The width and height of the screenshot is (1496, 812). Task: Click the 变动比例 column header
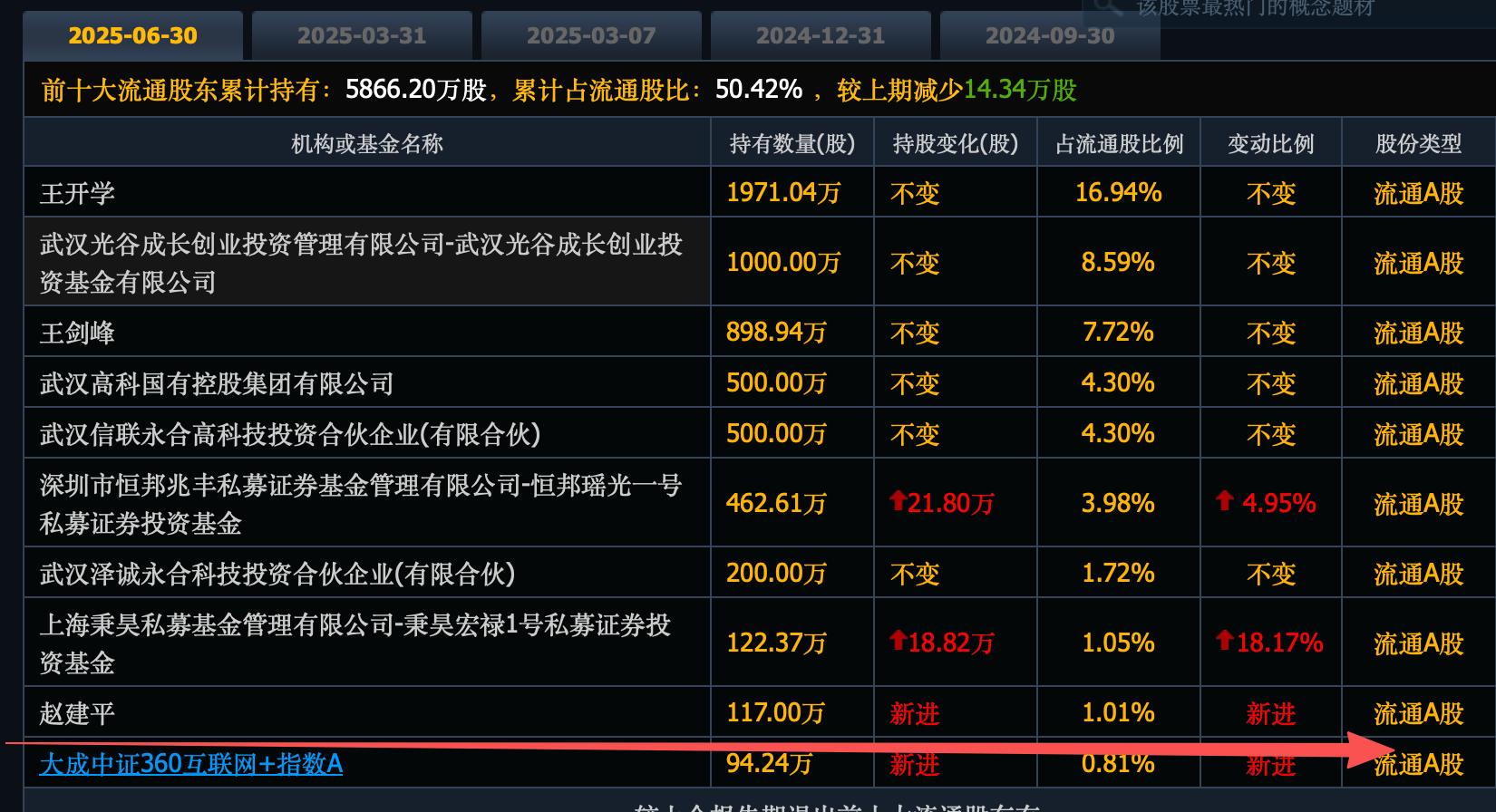1271,144
